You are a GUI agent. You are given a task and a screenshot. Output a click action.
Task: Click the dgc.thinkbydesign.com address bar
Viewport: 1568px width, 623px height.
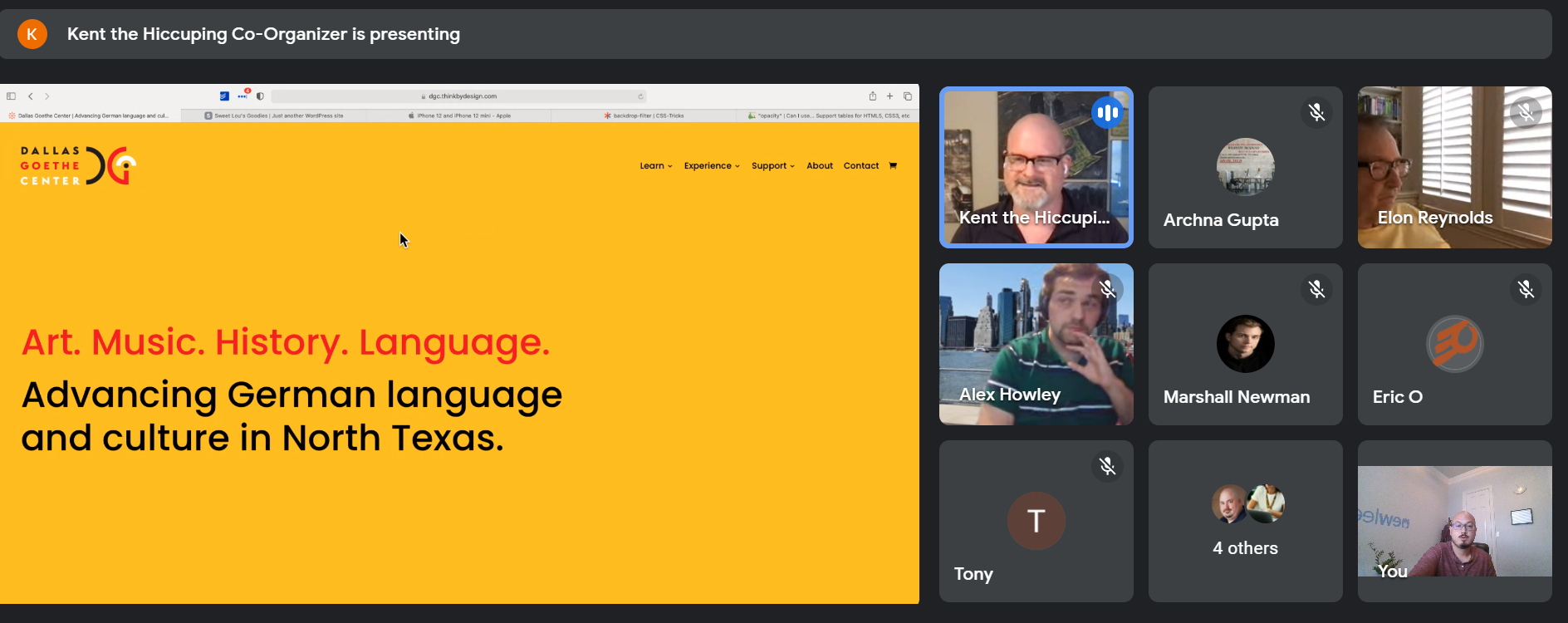(x=458, y=96)
